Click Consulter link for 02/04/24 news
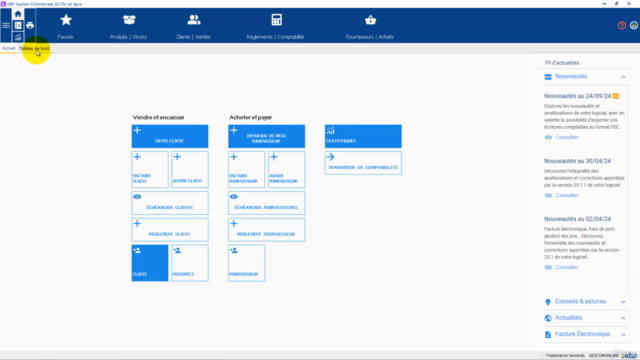 pos(567,267)
